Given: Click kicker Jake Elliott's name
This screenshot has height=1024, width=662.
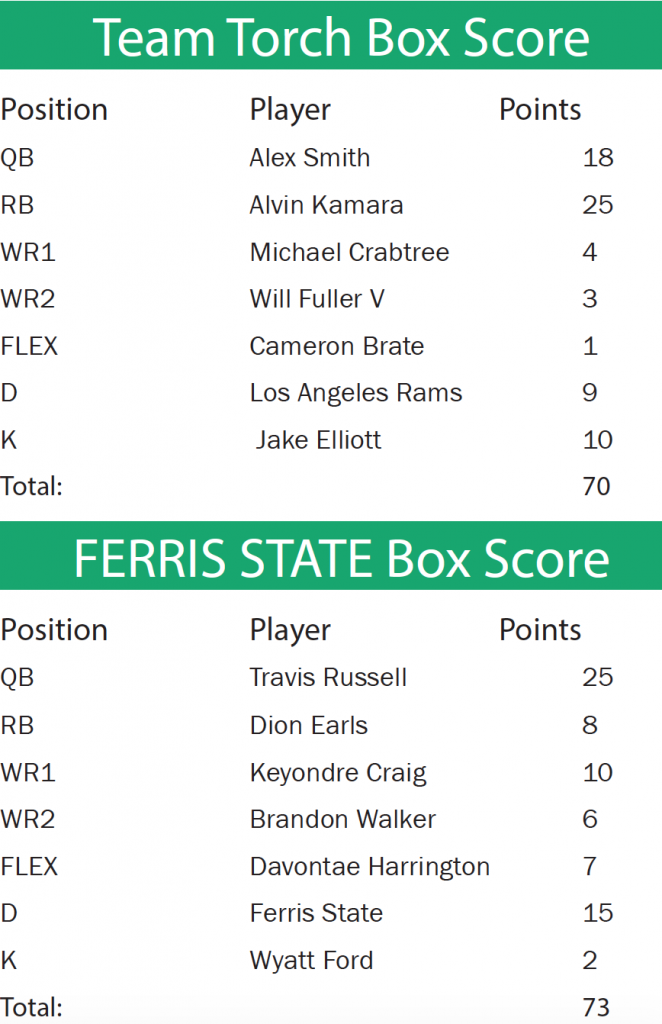Looking at the screenshot, I should (x=318, y=440).
